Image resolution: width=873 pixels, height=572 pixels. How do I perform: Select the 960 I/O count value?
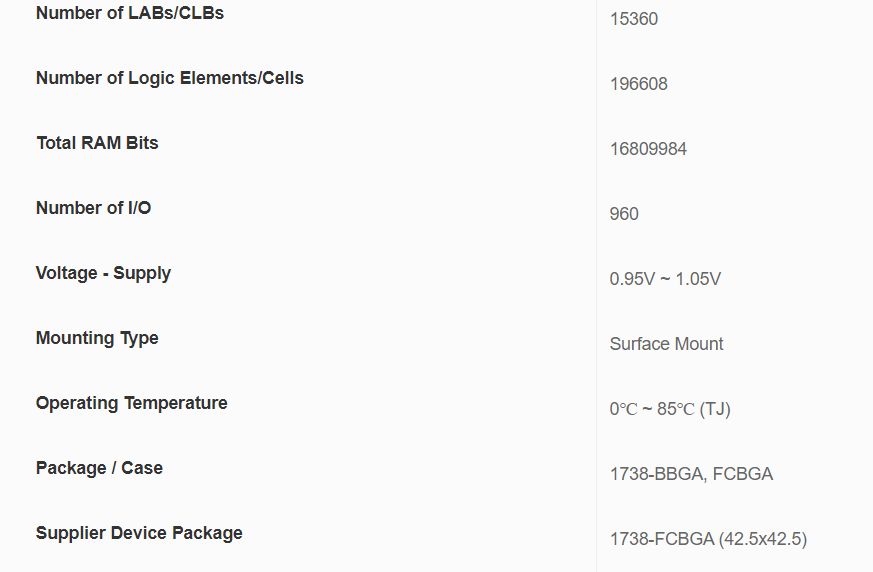(x=624, y=214)
